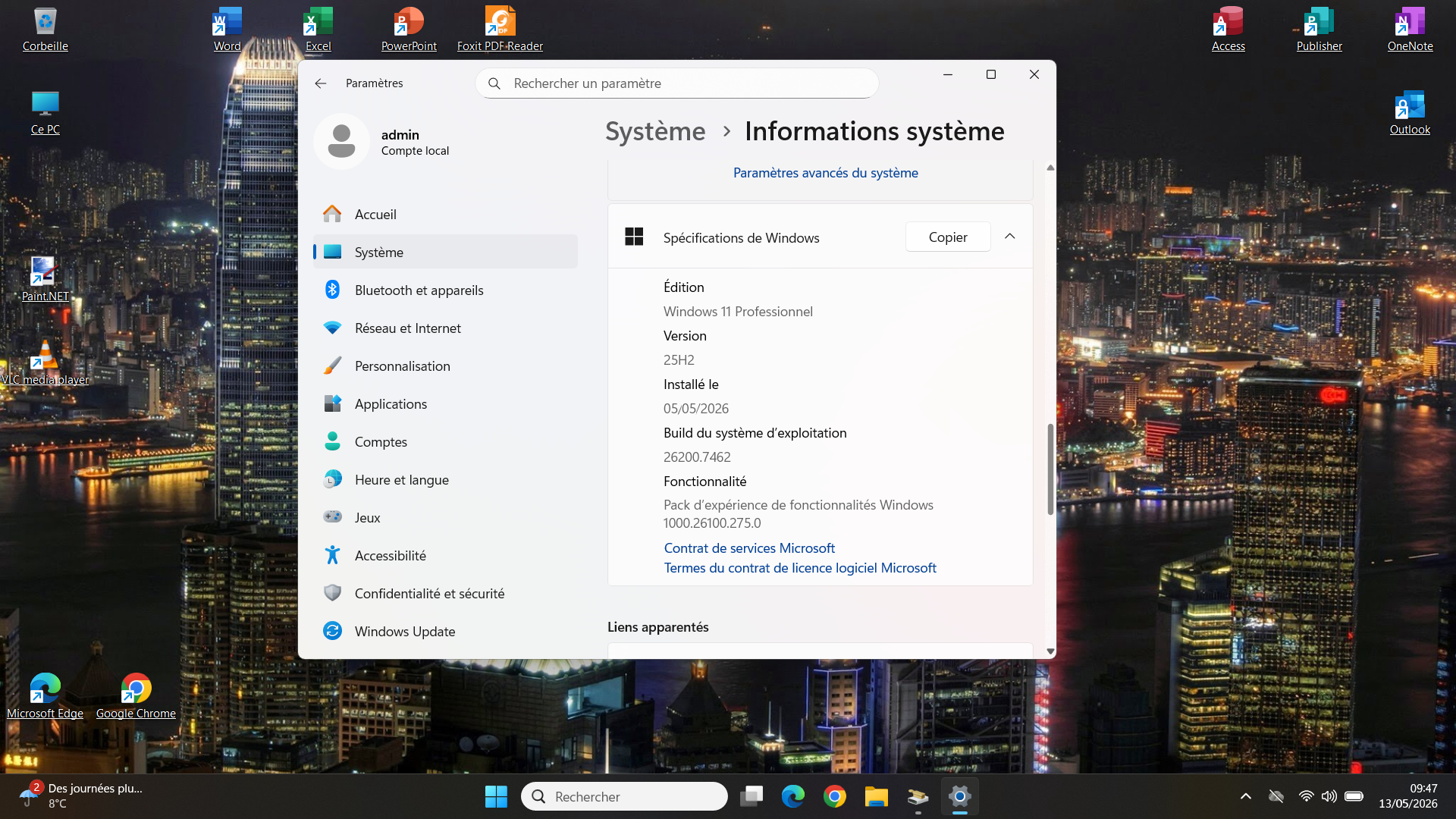Open Réseau et Internet settings

[445, 328]
